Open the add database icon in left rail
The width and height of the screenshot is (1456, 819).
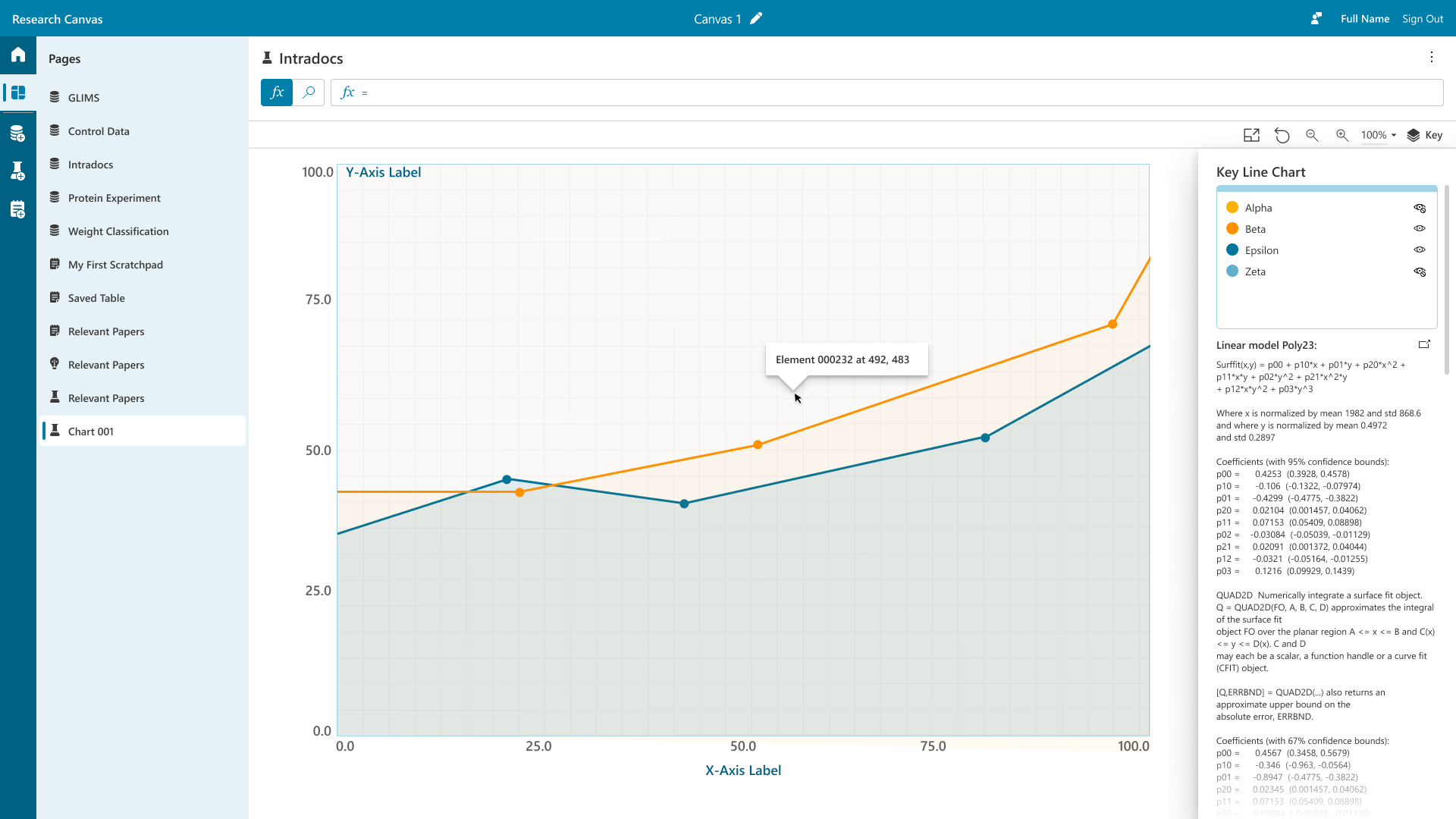(18, 134)
